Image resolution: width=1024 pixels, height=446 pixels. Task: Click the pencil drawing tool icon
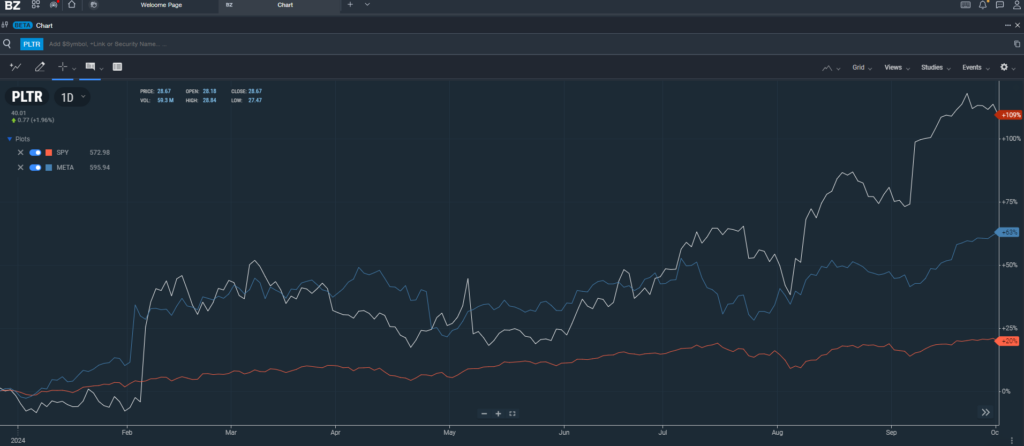[x=40, y=67]
